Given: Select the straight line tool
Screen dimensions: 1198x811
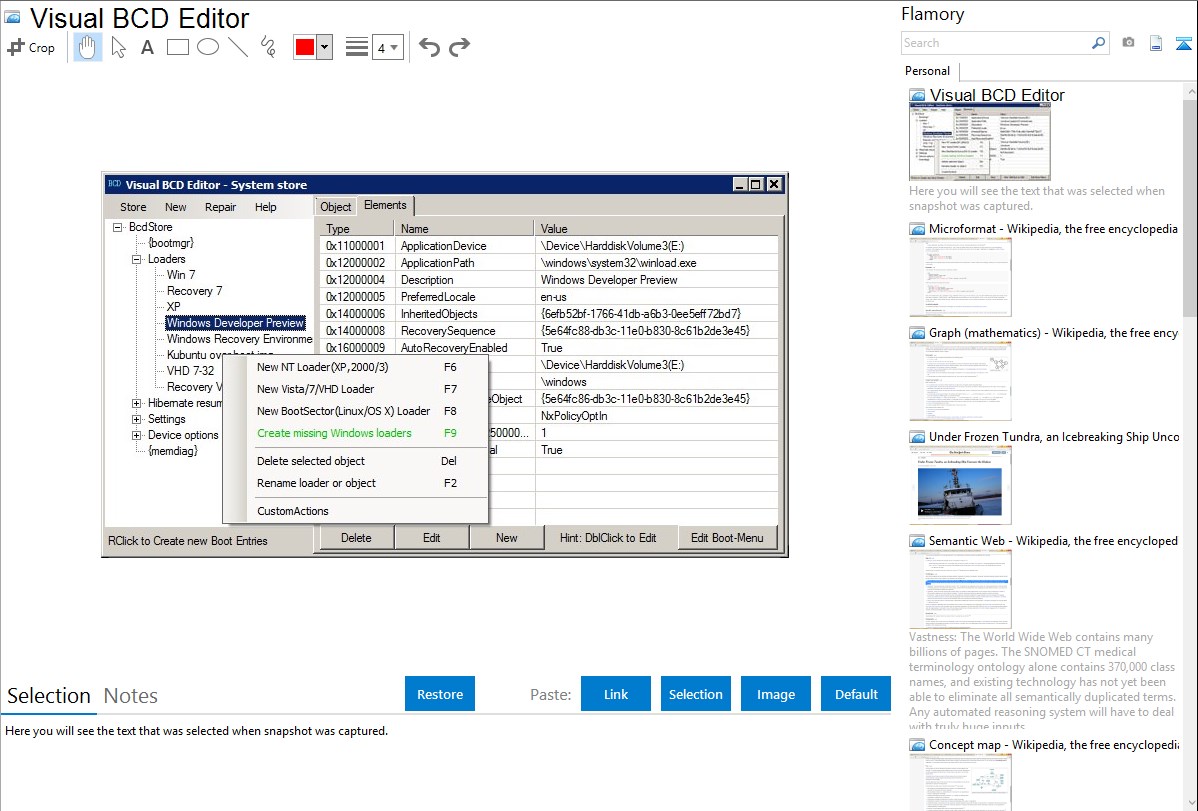Looking at the screenshot, I should 238,47.
